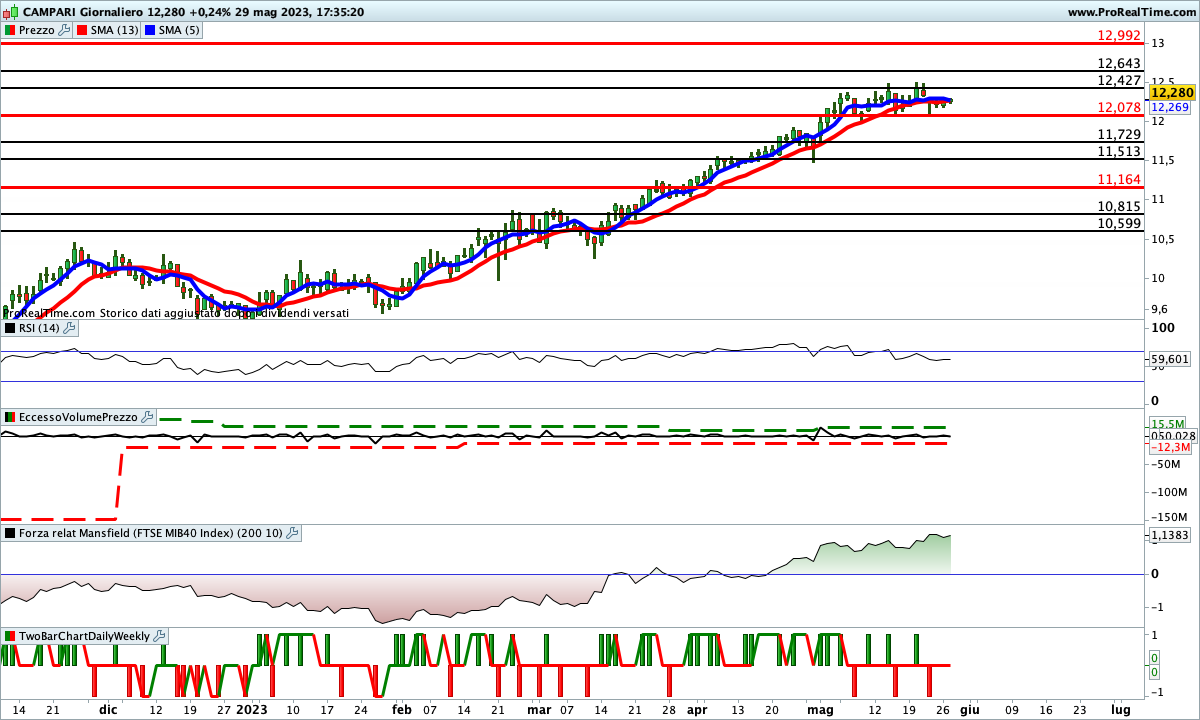Click the green 15.5M volume tag
This screenshot has width=1200, height=720.
(1168, 423)
